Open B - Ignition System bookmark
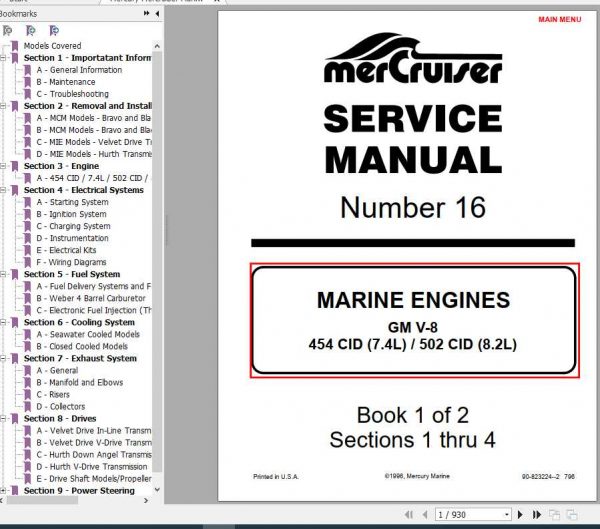This screenshot has width=600, height=529. (x=72, y=214)
